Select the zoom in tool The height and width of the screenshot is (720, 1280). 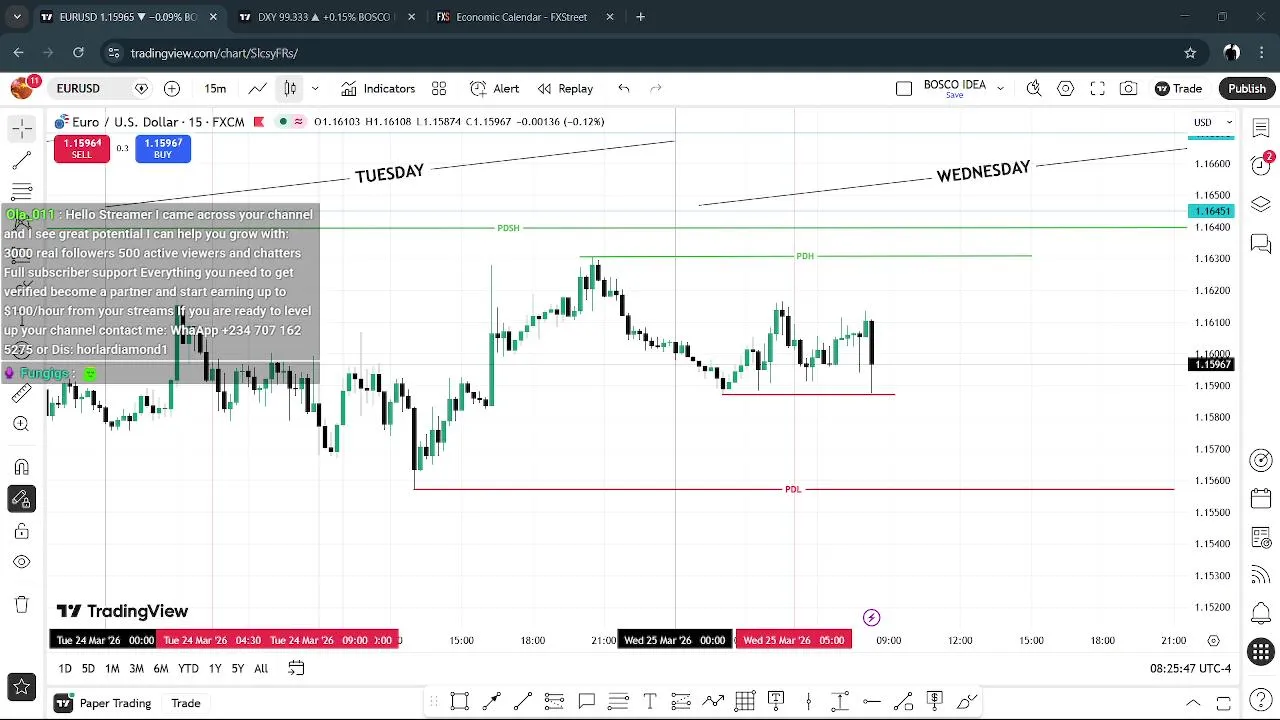pyautogui.click(x=21, y=424)
